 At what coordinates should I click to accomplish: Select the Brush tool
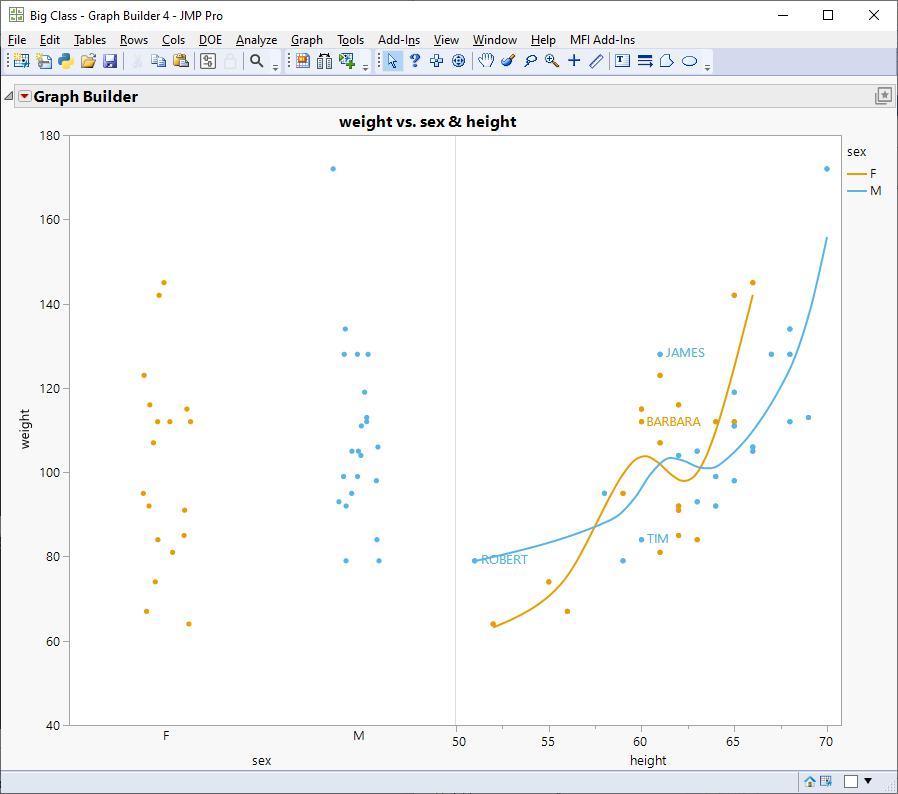click(508, 61)
